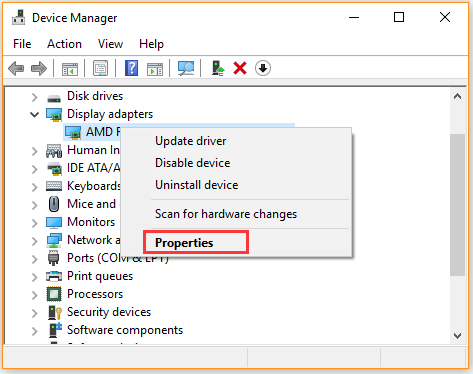Click the scrollbar down arrow
The height and width of the screenshot is (374, 473).
[x=457, y=335]
